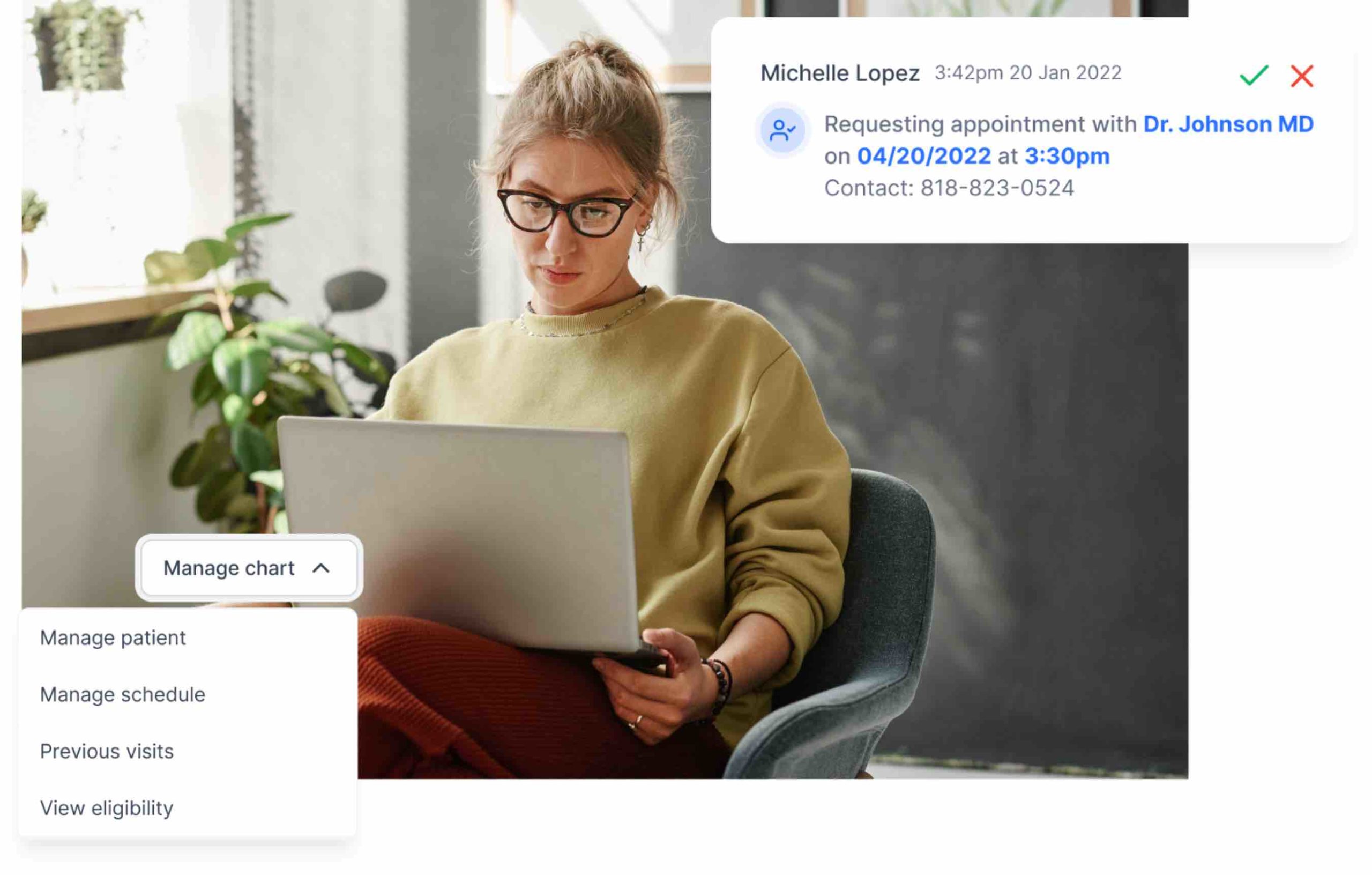Select Manage schedule menu option
The image size is (1372, 875).
tap(122, 694)
